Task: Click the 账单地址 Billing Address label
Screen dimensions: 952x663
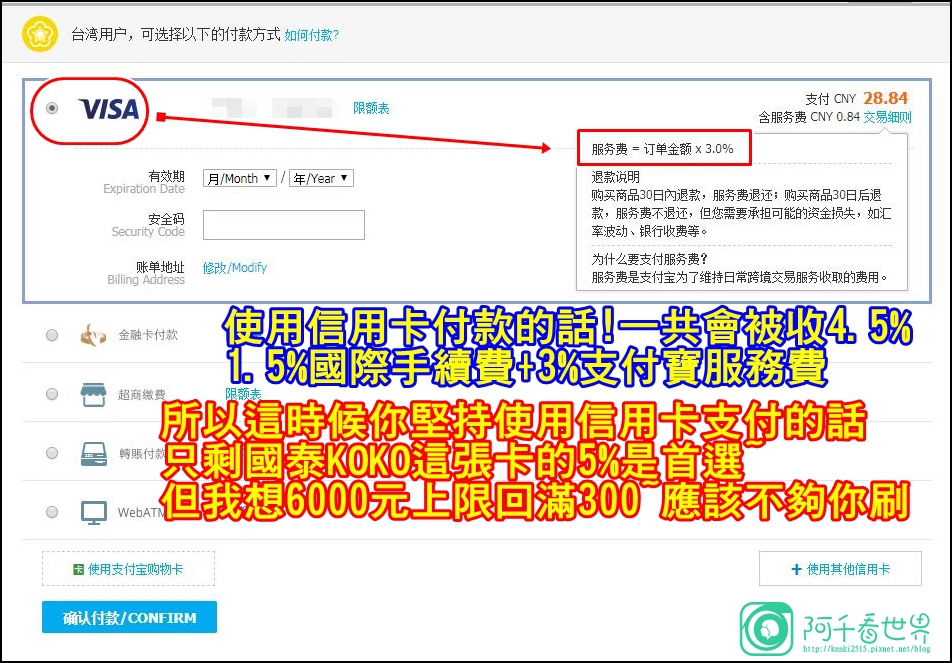Action: pyautogui.click(x=146, y=273)
